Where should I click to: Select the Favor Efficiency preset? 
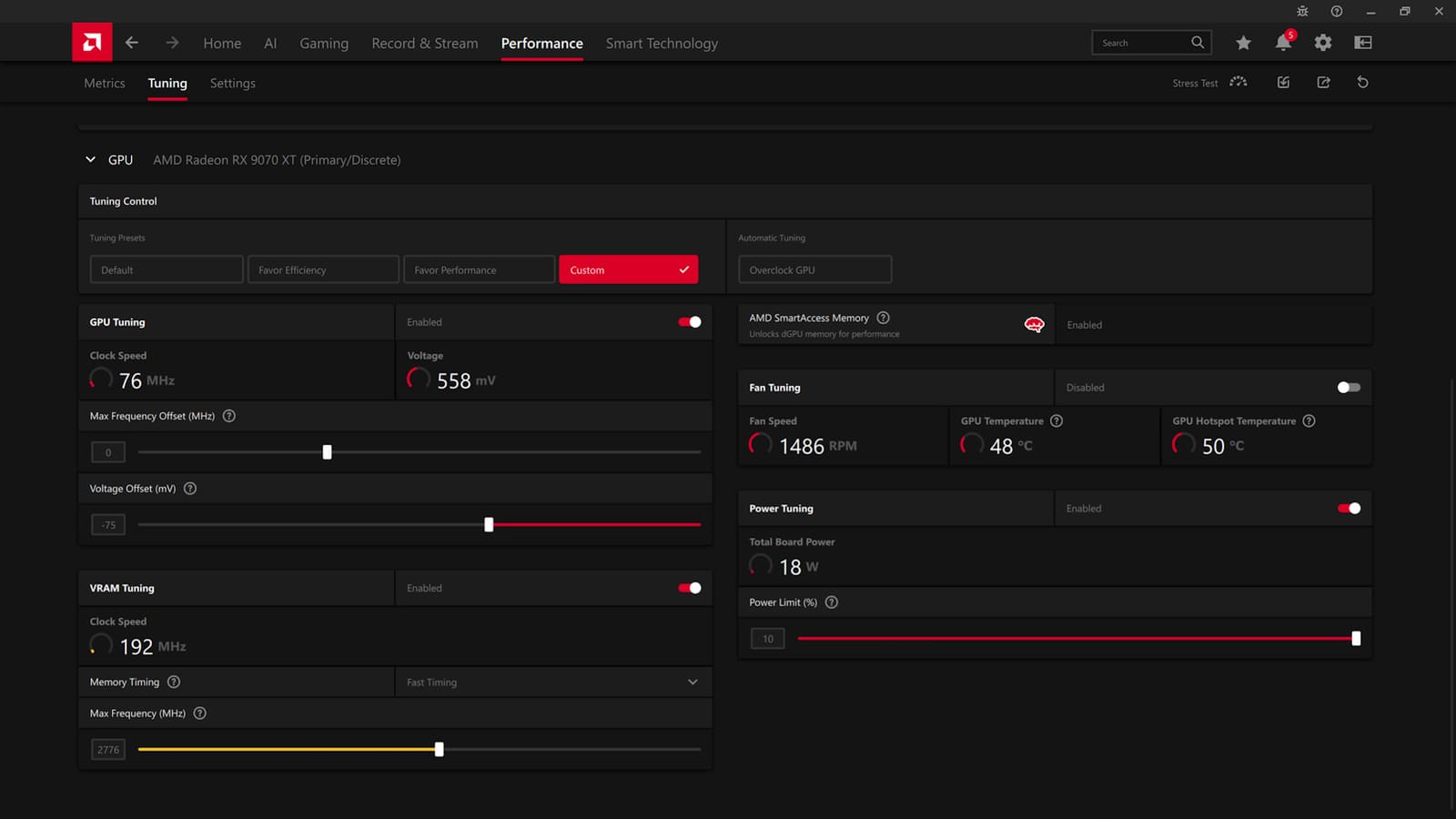coord(323,269)
